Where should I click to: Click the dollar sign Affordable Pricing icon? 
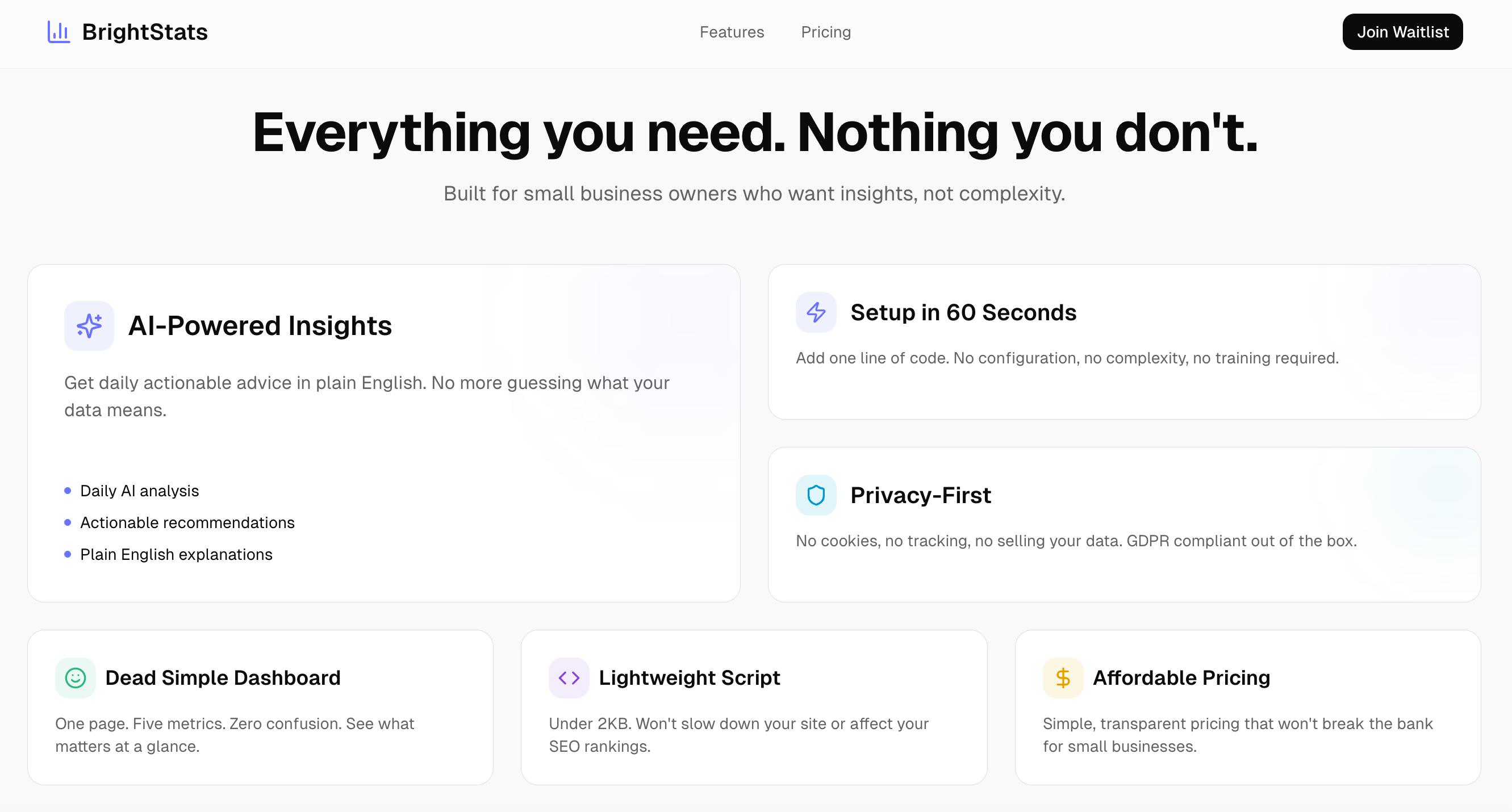pyautogui.click(x=1062, y=677)
